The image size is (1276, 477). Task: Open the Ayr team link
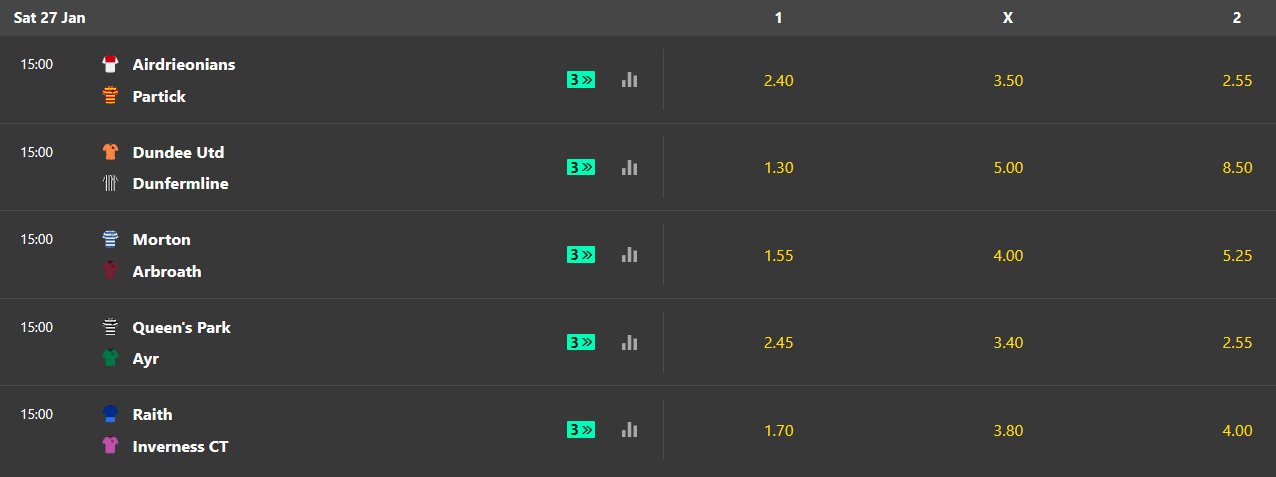pyautogui.click(x=146, y=358)
